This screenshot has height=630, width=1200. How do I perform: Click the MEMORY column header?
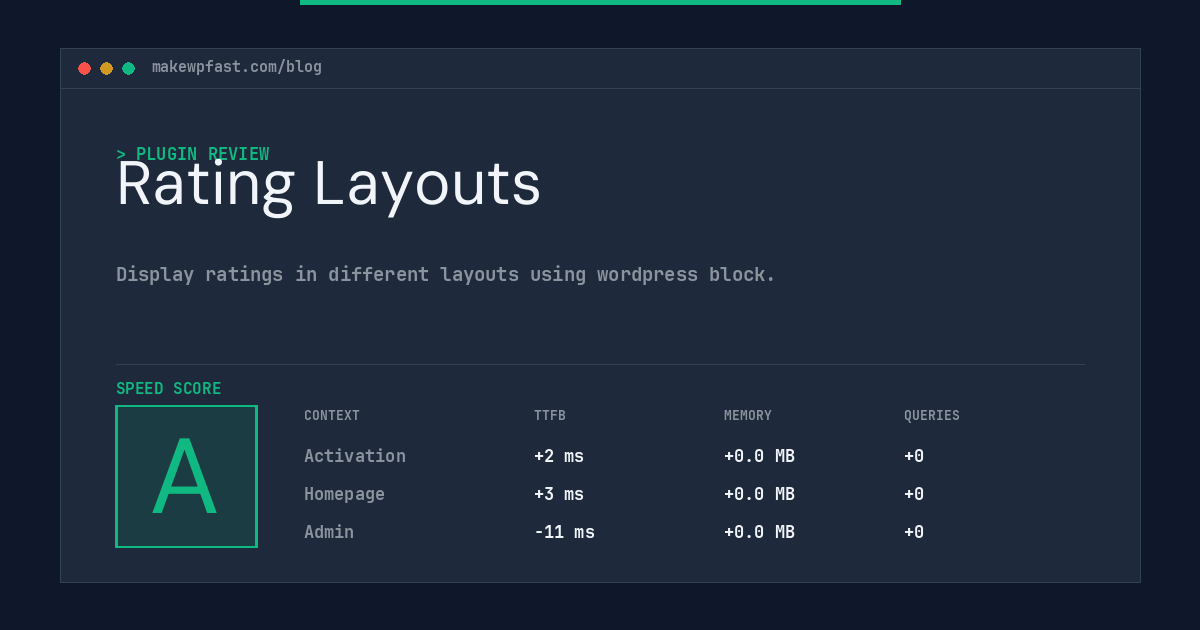pyautogui.click(x=748, y=416)
